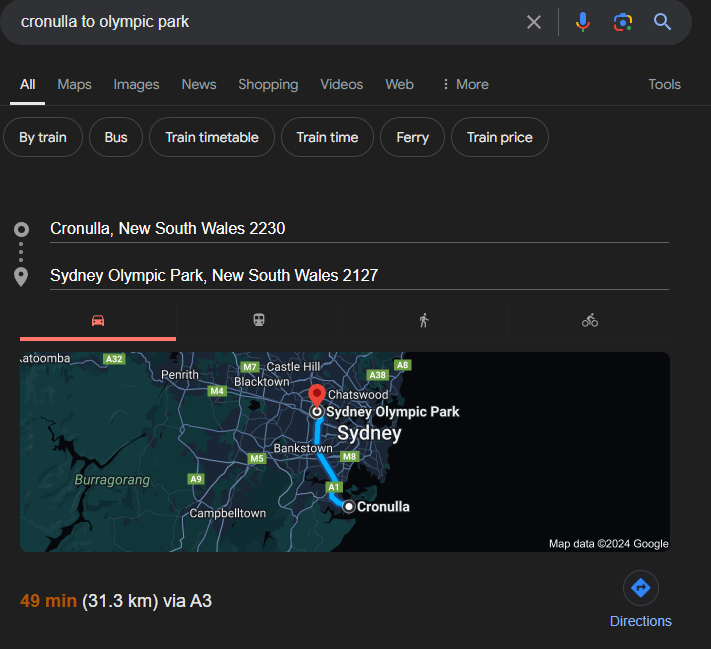Click the origin circle icon beside Cronulla
711x649 pixels.
click(x=21, y=229)
